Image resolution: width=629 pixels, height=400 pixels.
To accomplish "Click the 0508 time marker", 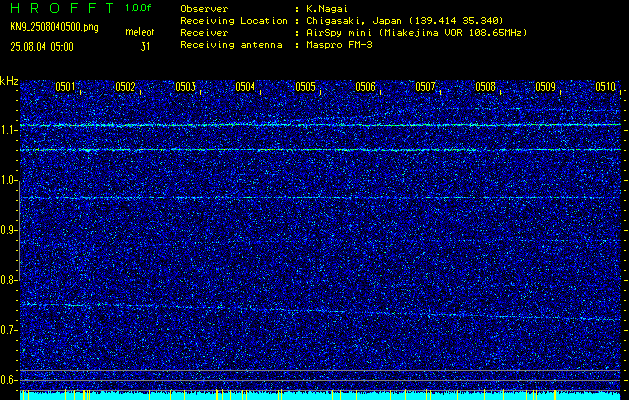I will pyautogui.click(x=485, y=87).
